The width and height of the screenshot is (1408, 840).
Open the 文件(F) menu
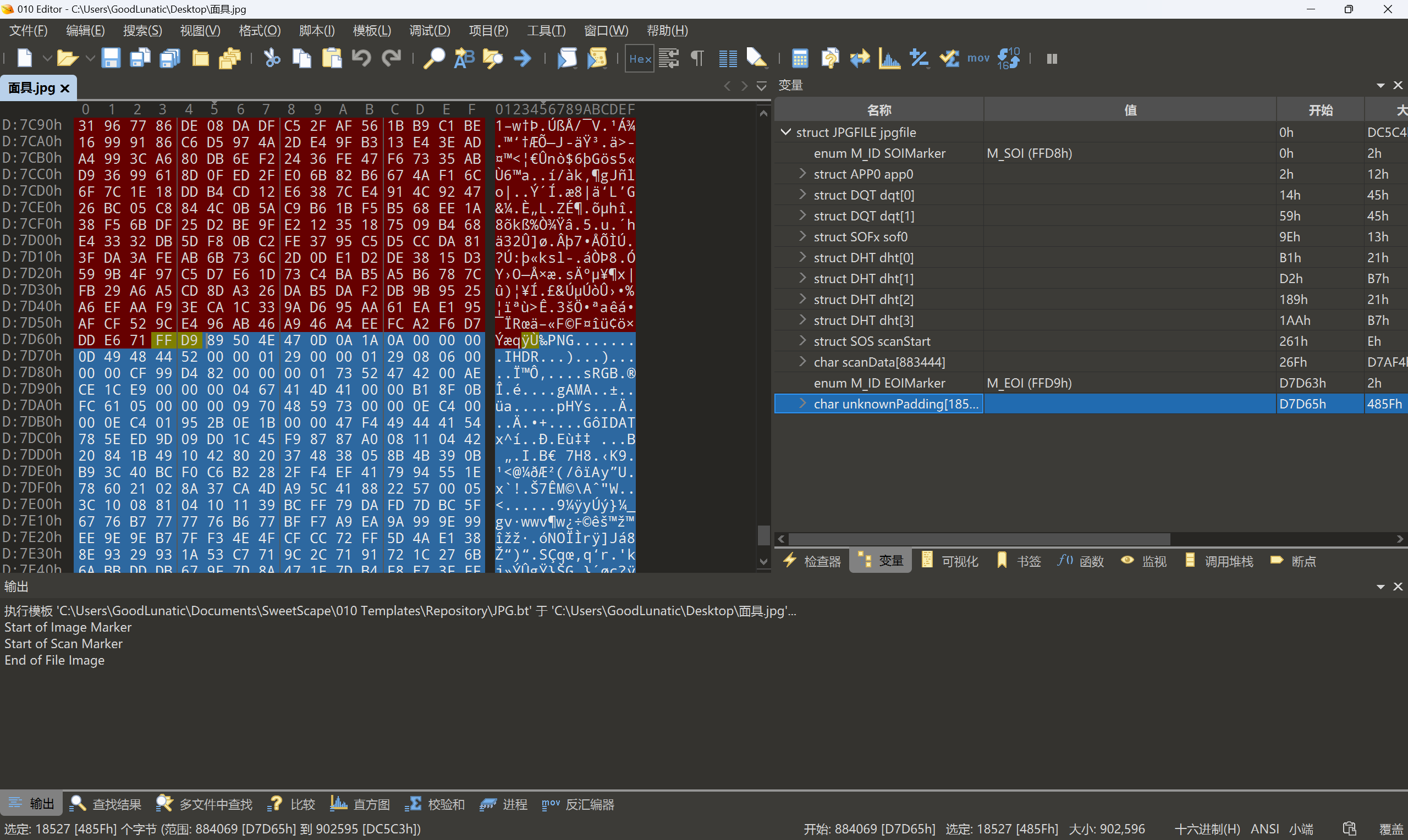click(x=28, y=31)
